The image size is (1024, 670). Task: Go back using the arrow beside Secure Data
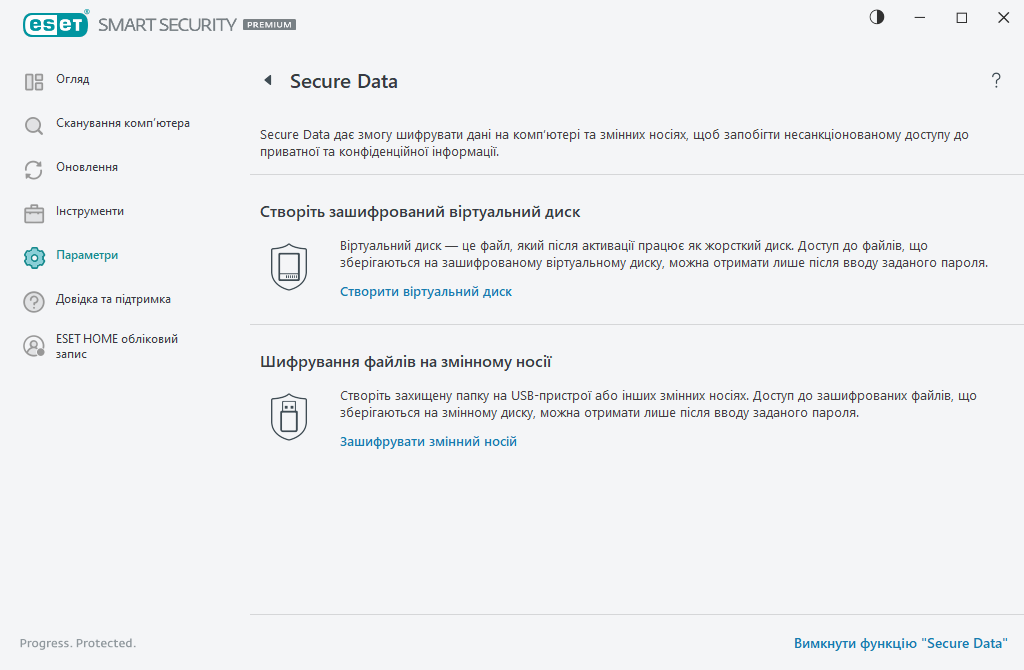pyautogui.click(x=267, y=80)
